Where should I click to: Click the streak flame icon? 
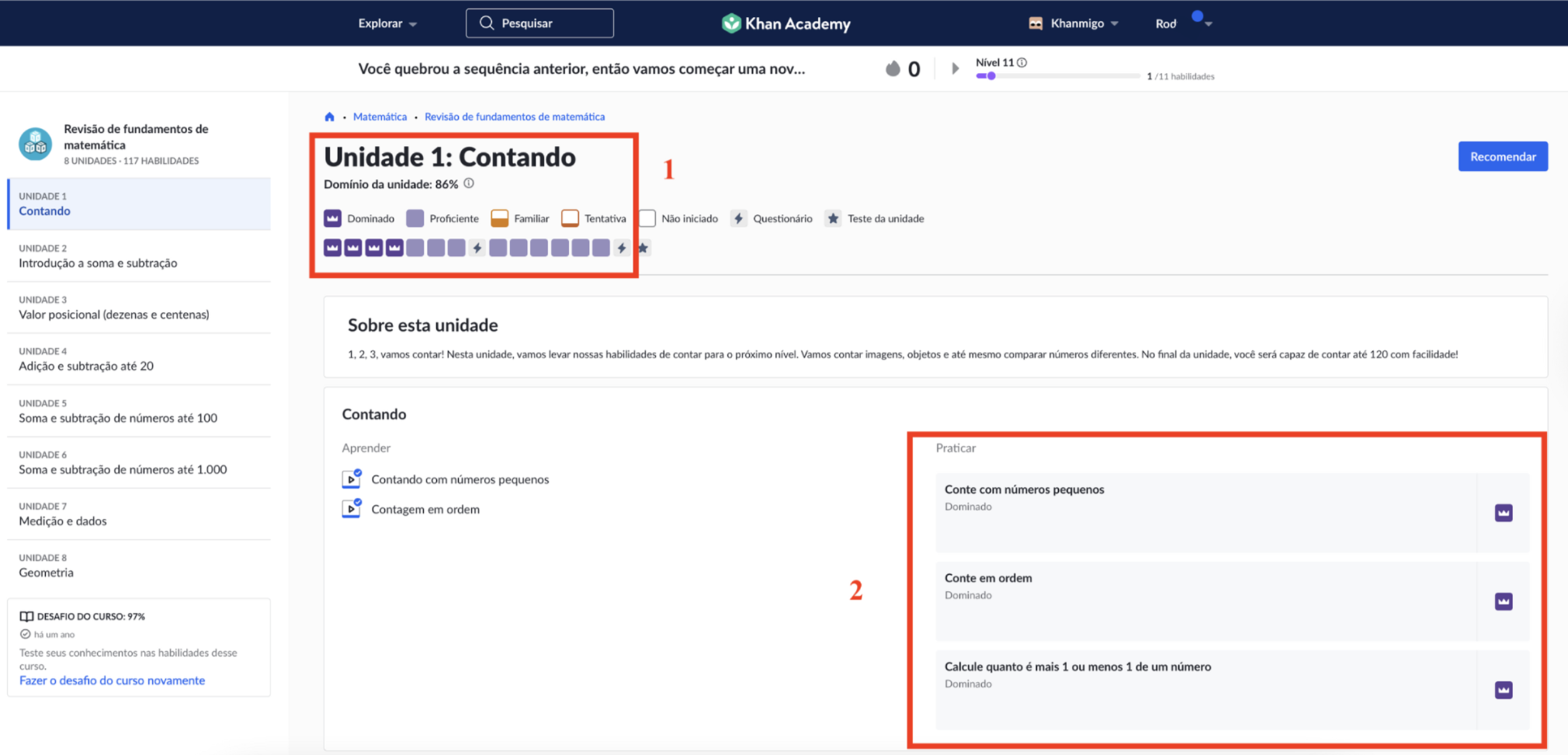pyautogui.click(x=893, y=68)
